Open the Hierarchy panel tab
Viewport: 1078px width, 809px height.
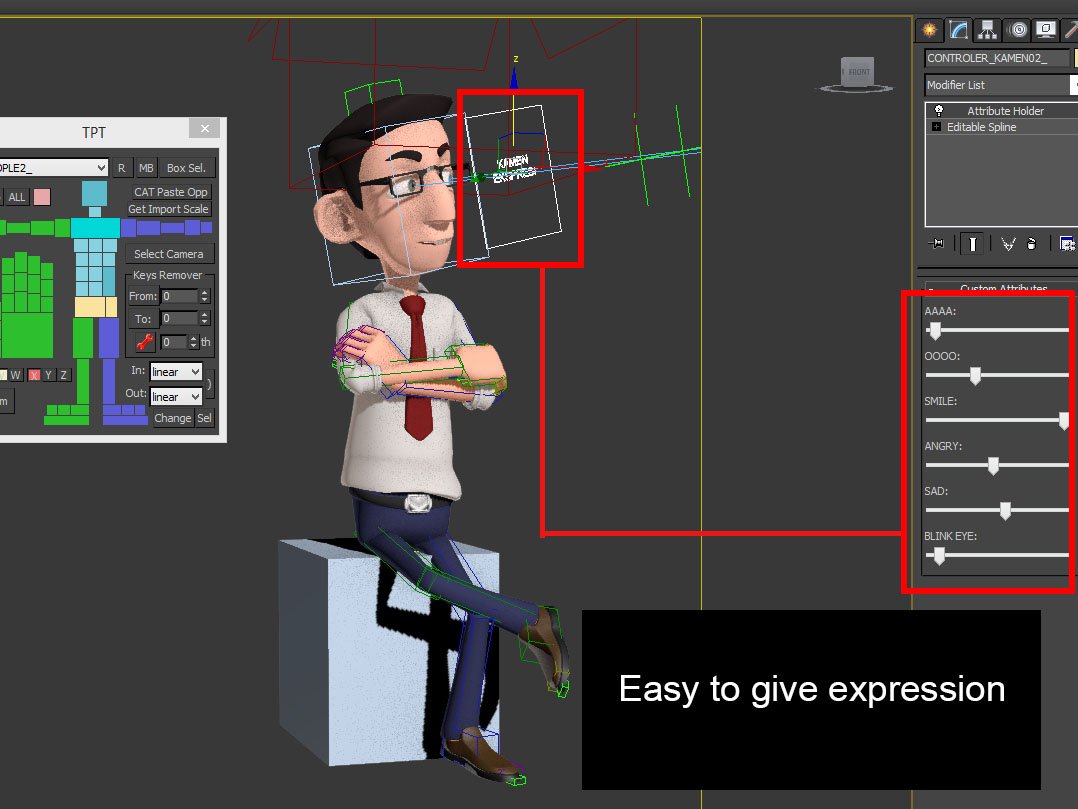click(988, 30)
